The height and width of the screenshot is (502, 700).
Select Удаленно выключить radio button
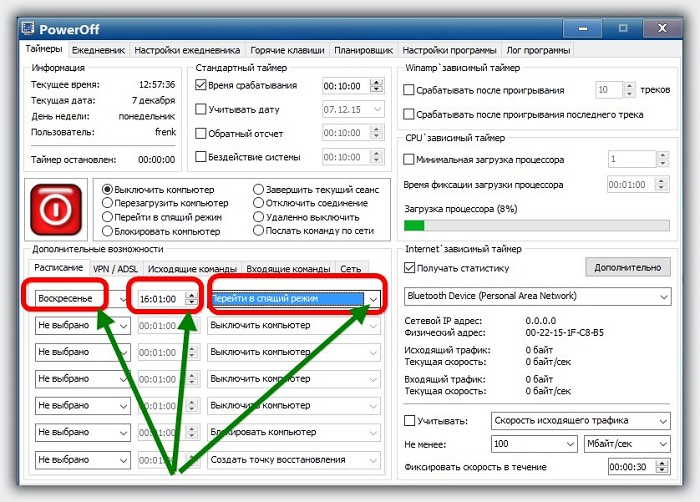pyautogui.click(x=258, y=217)
